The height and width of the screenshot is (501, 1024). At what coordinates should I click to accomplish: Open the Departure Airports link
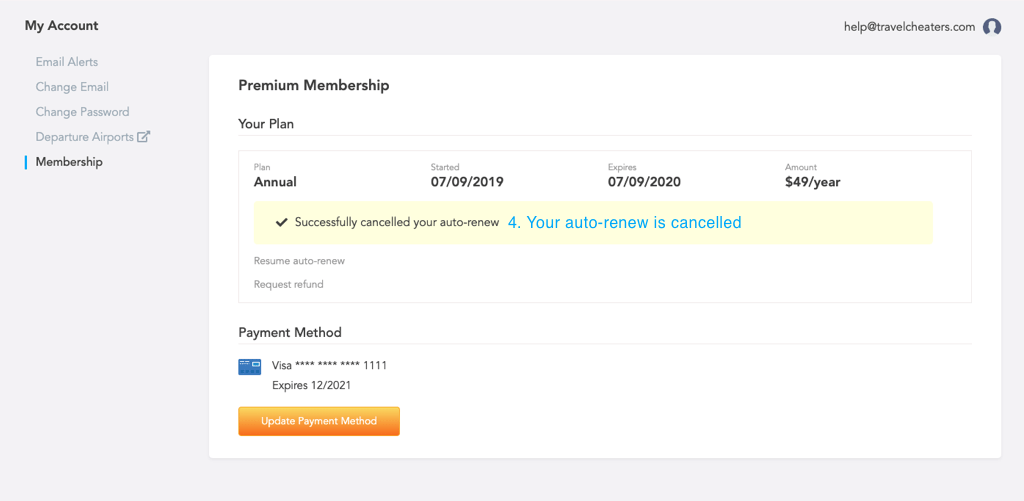click(x=84, y=137)
